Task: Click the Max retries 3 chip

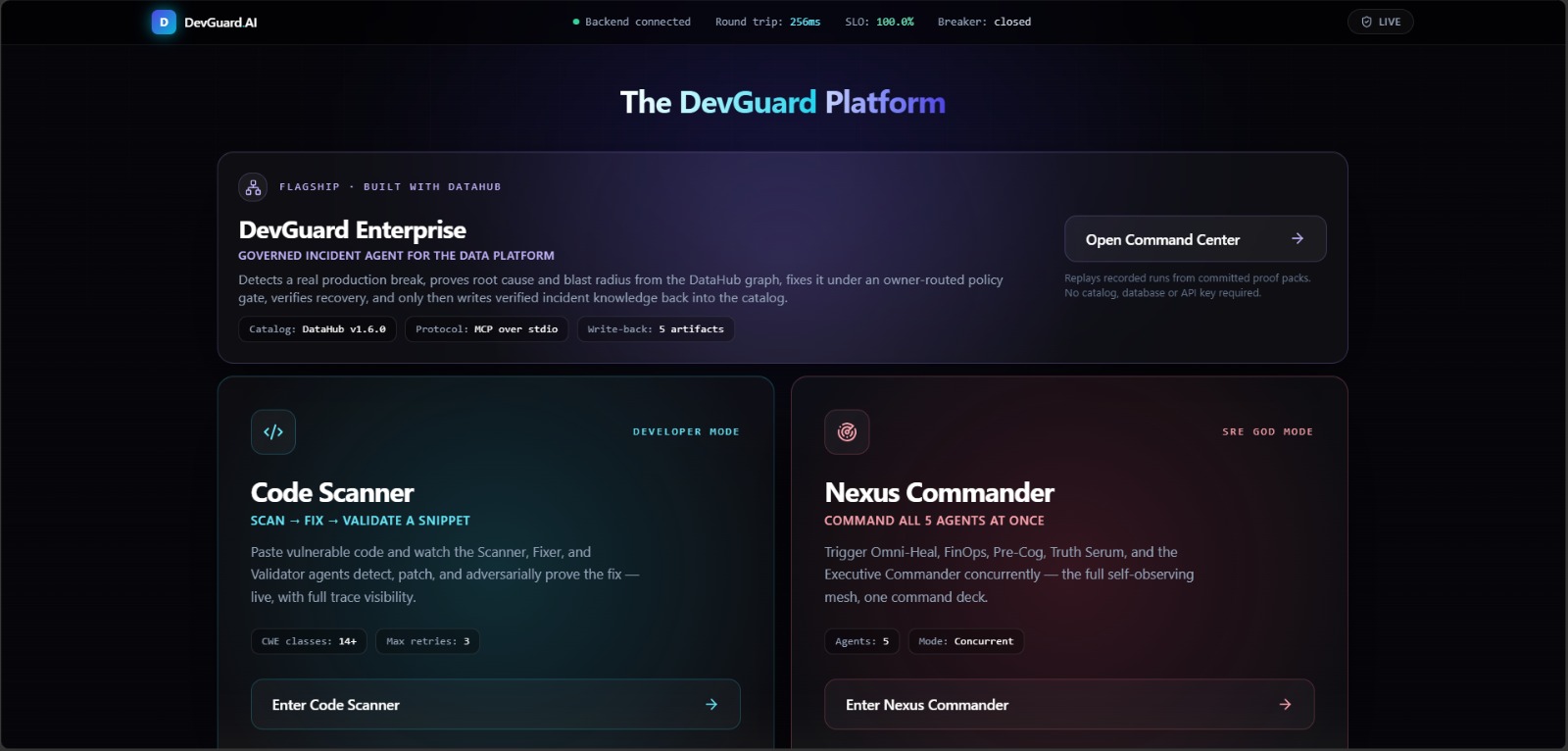Action: click(x=427, y=641)
